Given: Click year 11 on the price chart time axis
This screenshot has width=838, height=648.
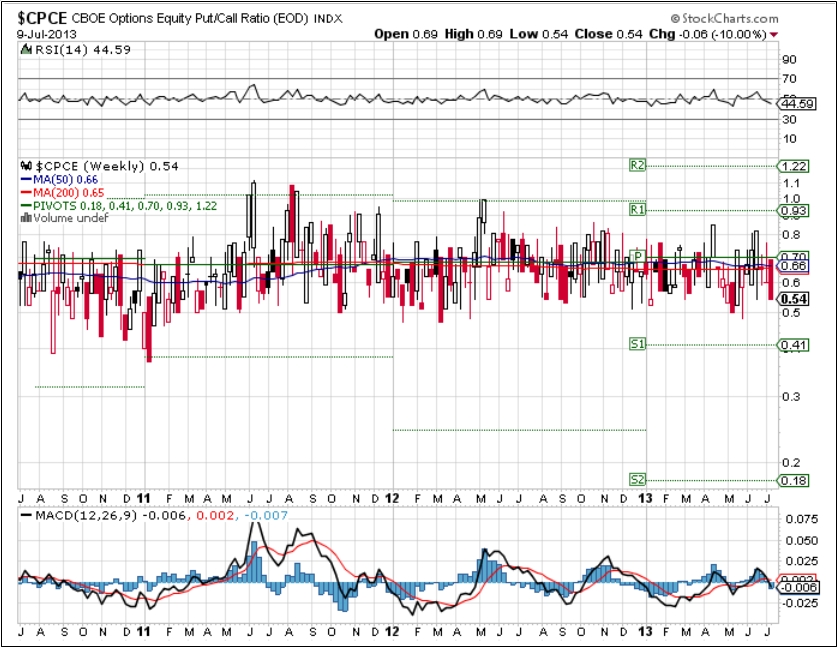Looking at the screenshot, I should point(143,499).
